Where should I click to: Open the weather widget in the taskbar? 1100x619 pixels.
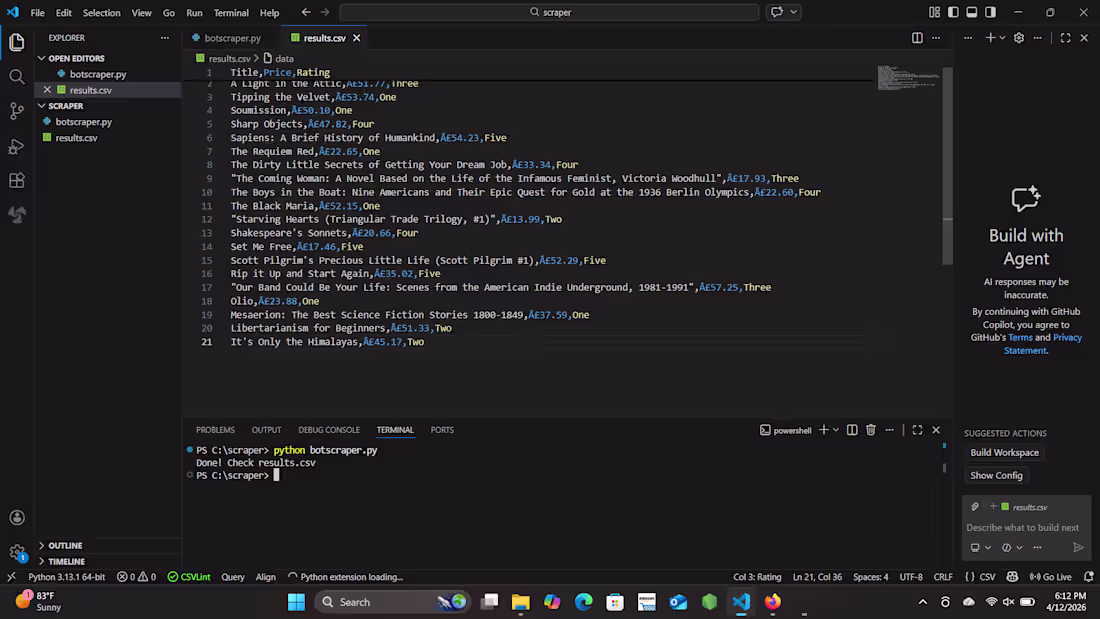point(36,601)
